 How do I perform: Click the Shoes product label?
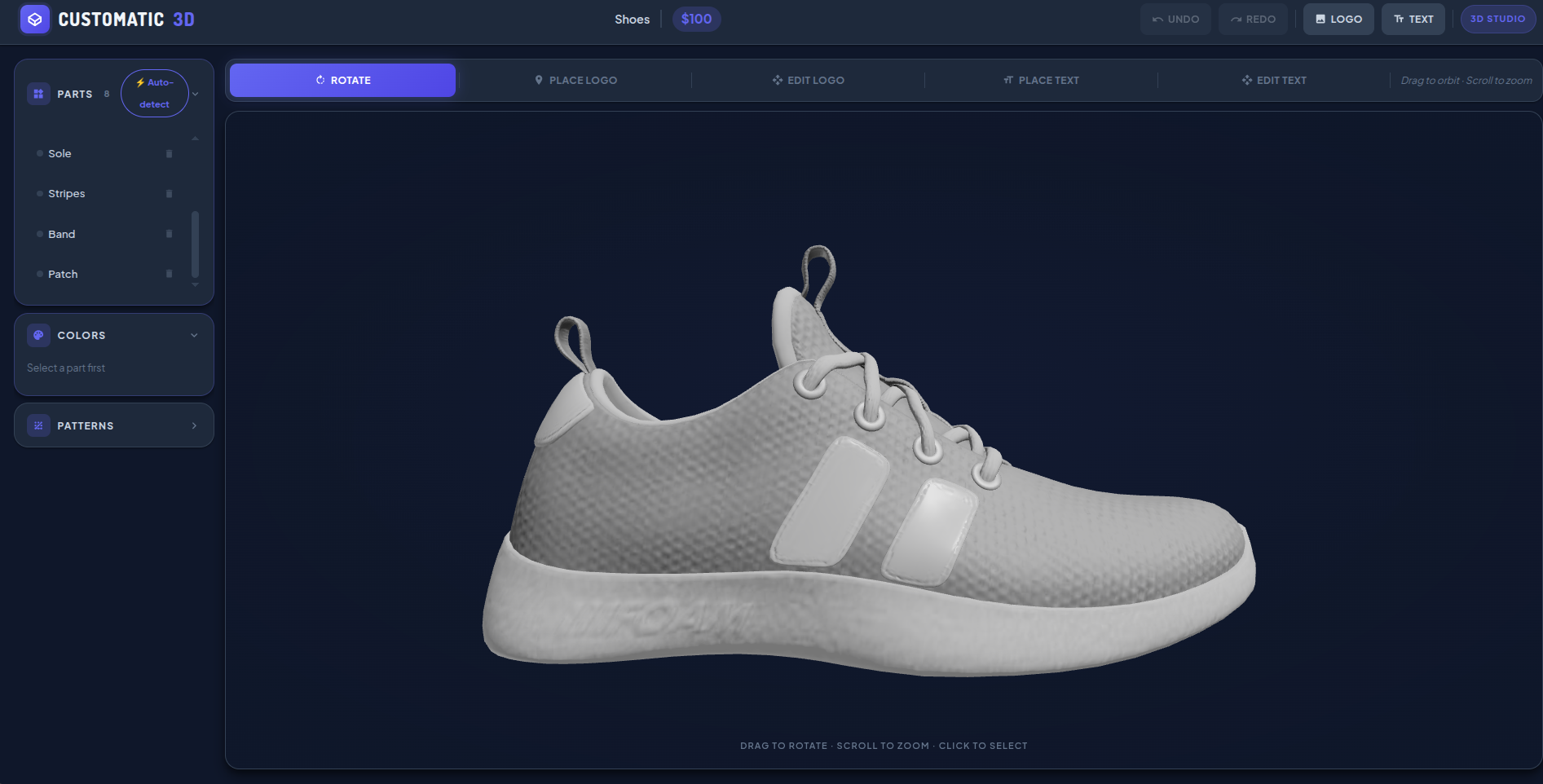(x=633, y=20)
